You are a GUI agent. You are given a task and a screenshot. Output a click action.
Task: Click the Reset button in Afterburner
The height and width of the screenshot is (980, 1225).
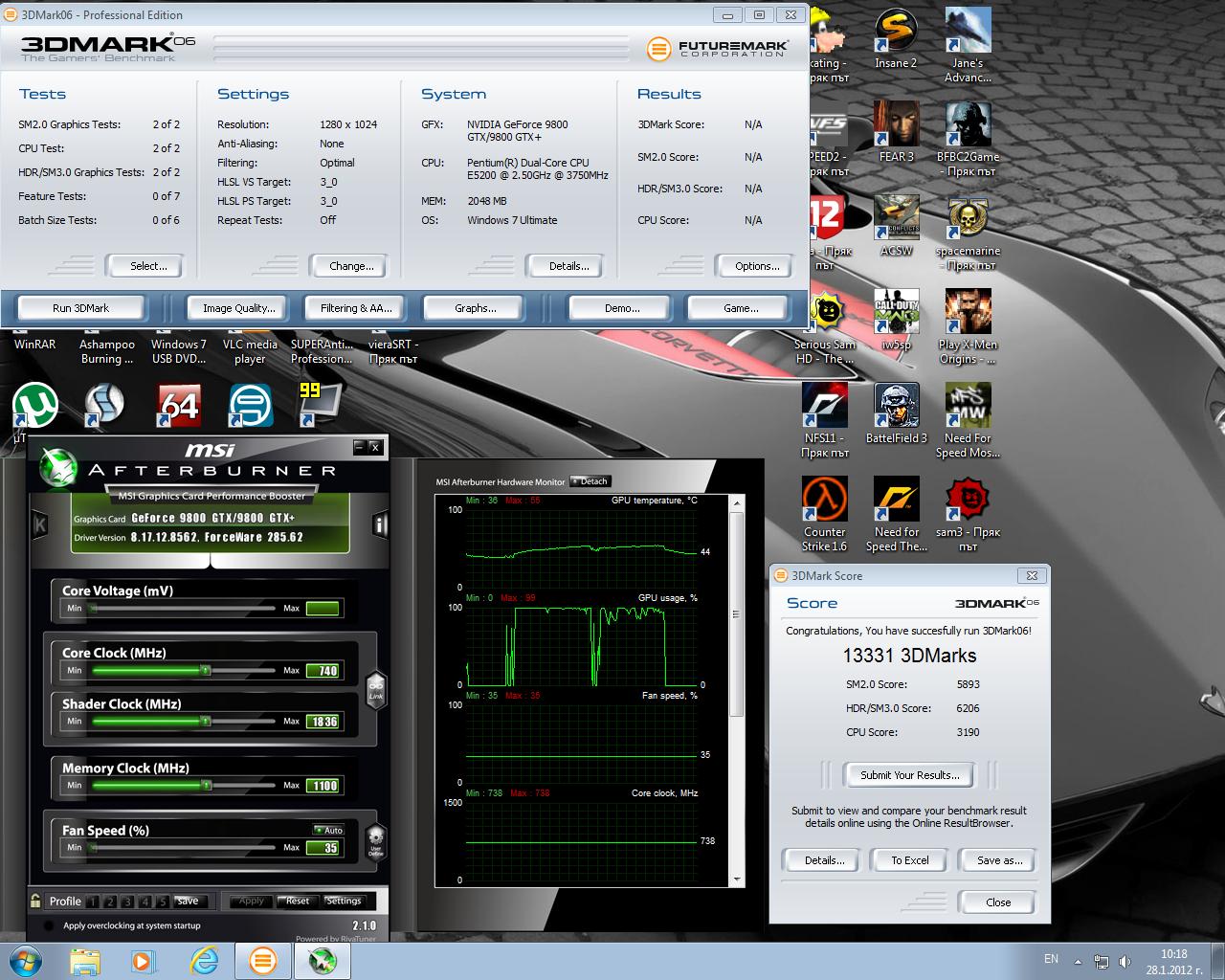pos(298,901)
